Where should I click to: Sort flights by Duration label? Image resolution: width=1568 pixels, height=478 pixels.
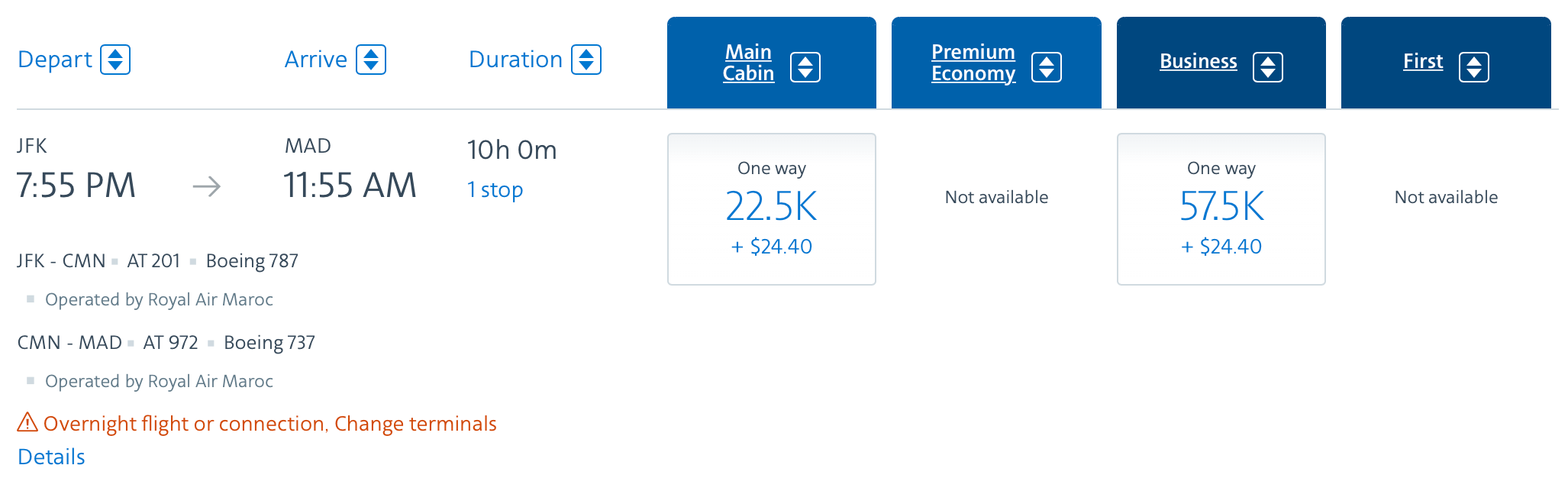pos(516,60)
